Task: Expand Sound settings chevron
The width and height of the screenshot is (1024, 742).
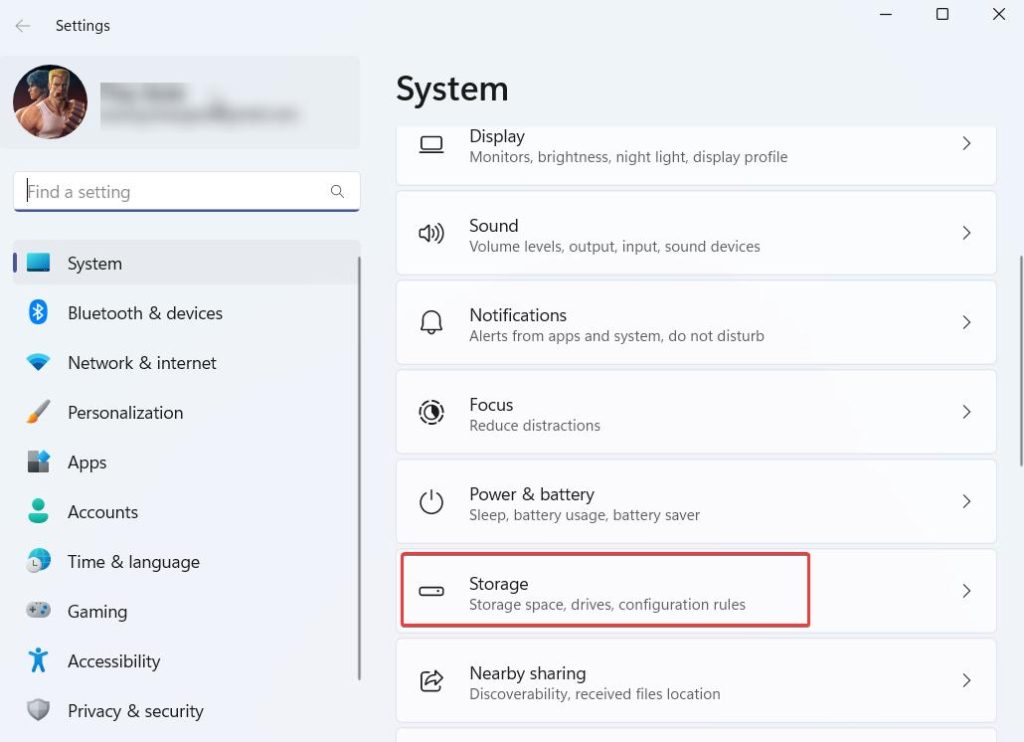Action: 967,233
